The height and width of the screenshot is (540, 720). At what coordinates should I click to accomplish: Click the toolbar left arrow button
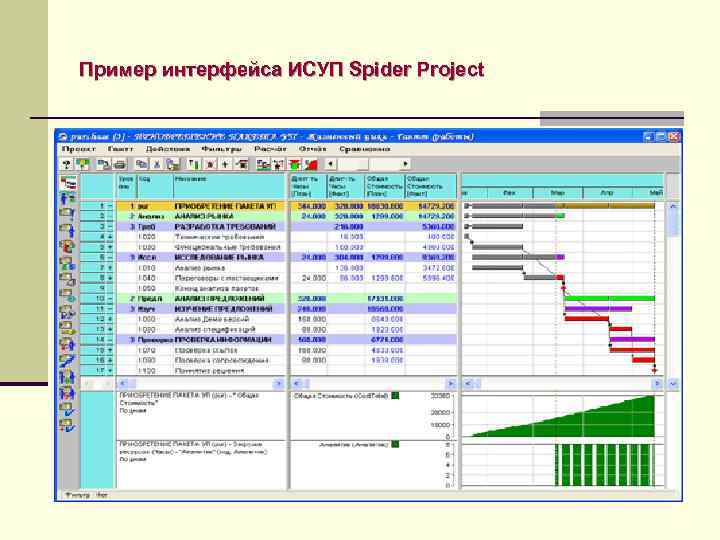coord(331,164)
